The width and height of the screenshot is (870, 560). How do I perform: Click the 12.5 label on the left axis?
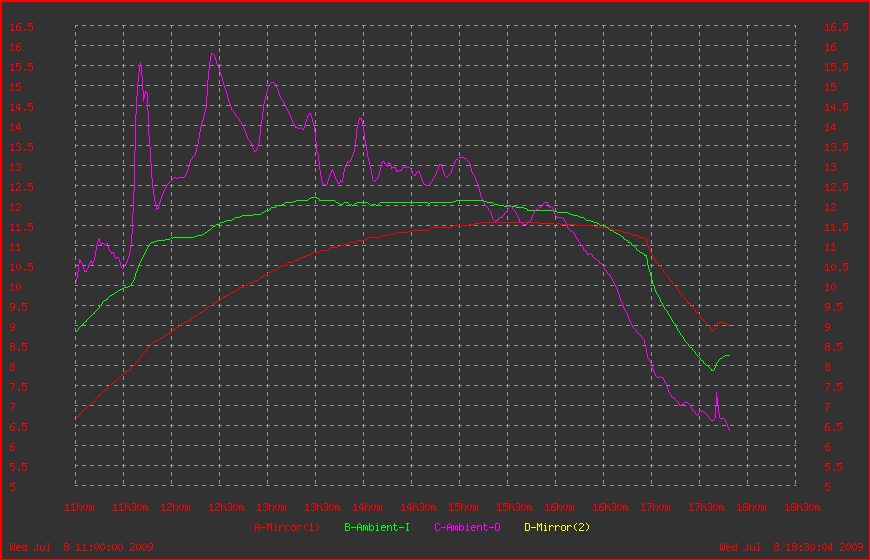click(x=21, y=187)
